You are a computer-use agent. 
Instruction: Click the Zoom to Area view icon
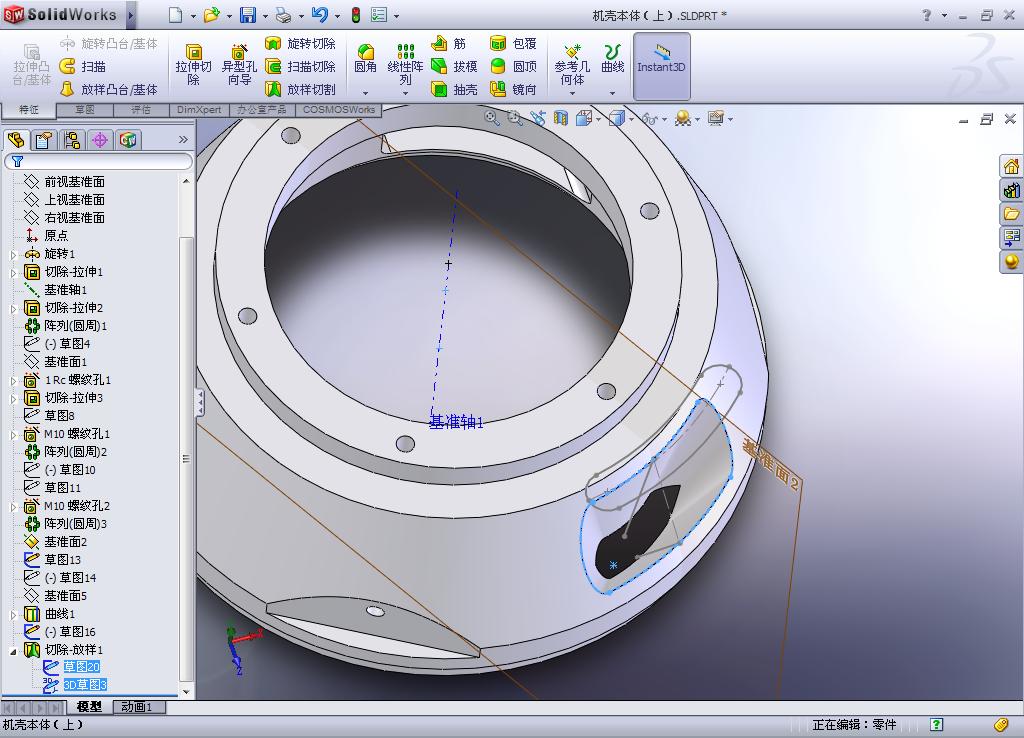515,118
